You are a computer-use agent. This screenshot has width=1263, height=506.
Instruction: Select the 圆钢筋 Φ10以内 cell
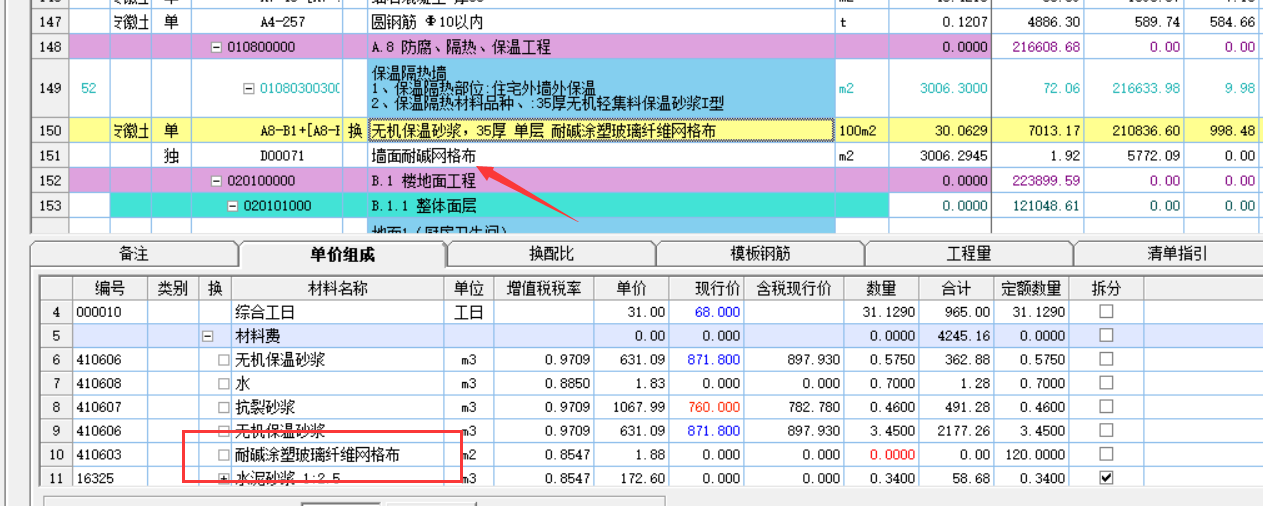click(x=601, y=21)
